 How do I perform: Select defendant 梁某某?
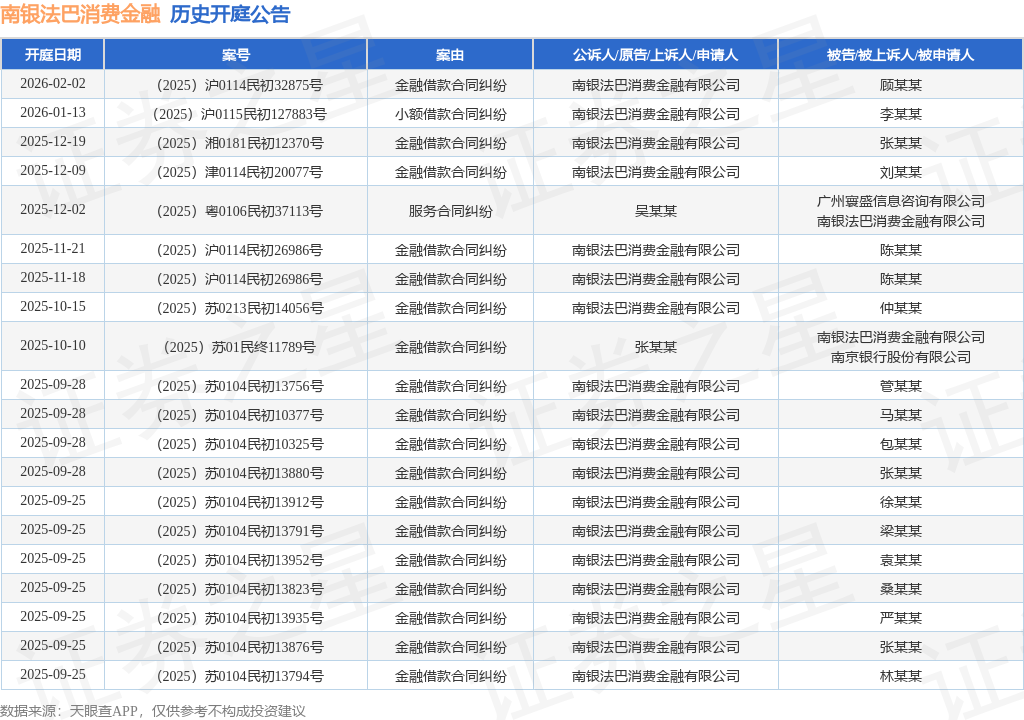click(x=901, y=531)
